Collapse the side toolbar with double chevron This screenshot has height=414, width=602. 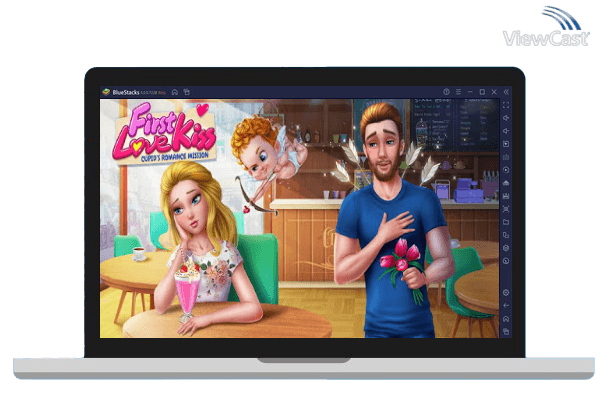pyautogui.click(x=506, y=92)
